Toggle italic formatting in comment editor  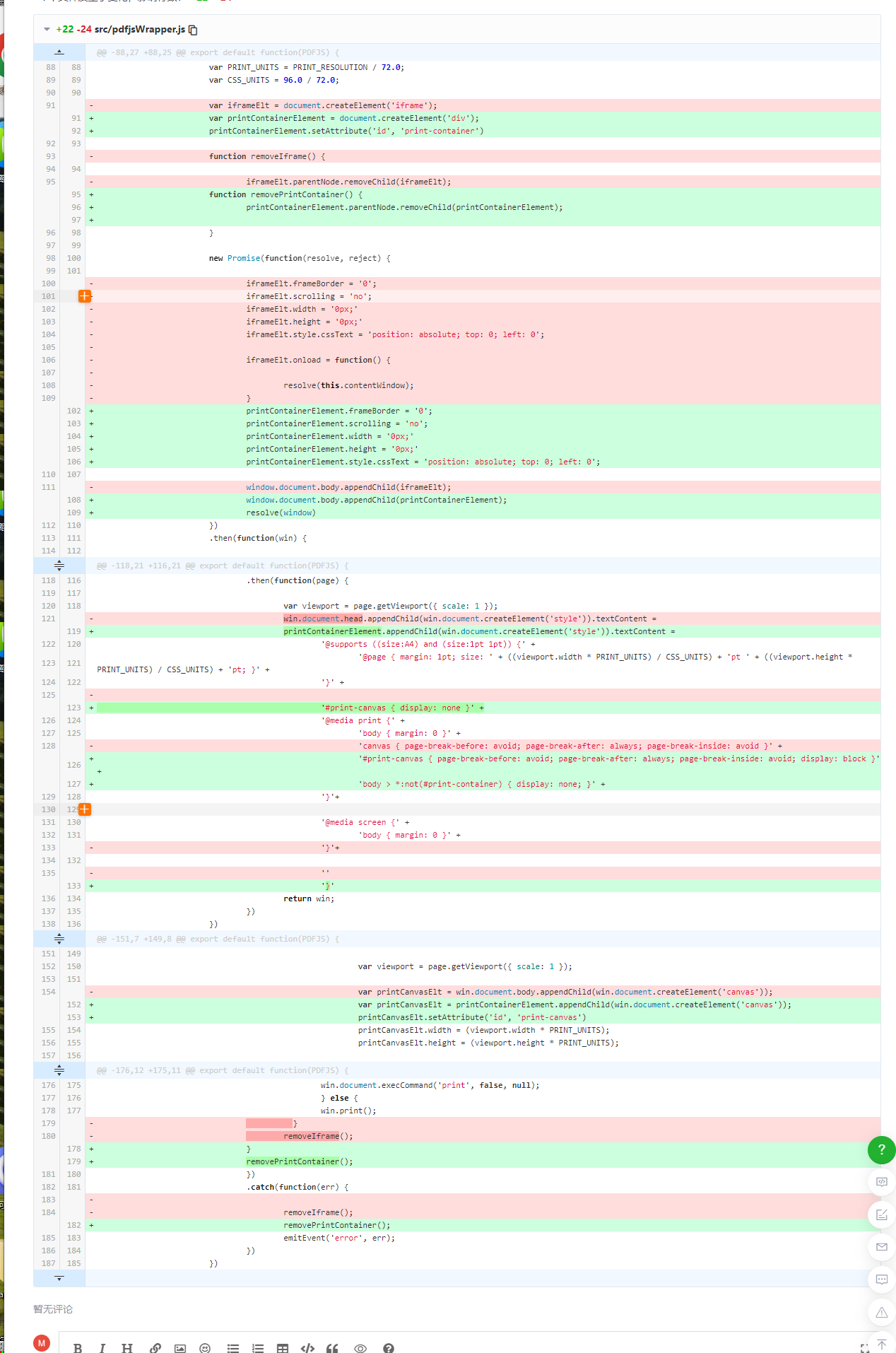point(102,1348)
